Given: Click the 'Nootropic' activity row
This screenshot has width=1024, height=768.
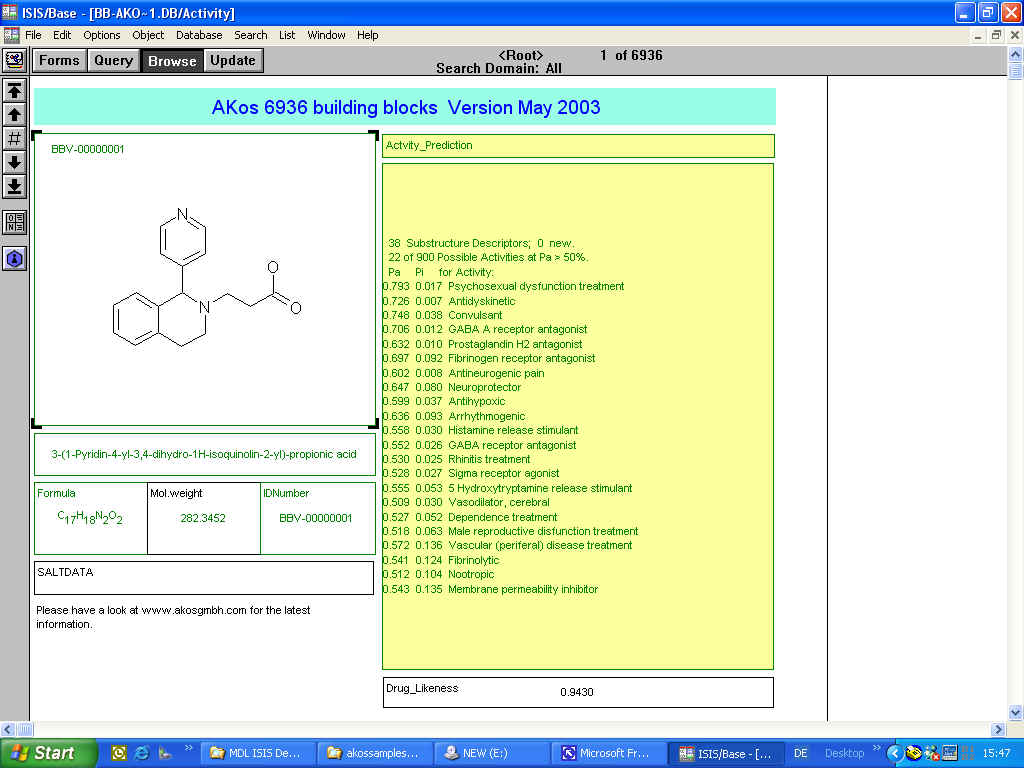Looking at the screenshot, I should [x=439, y=575].
